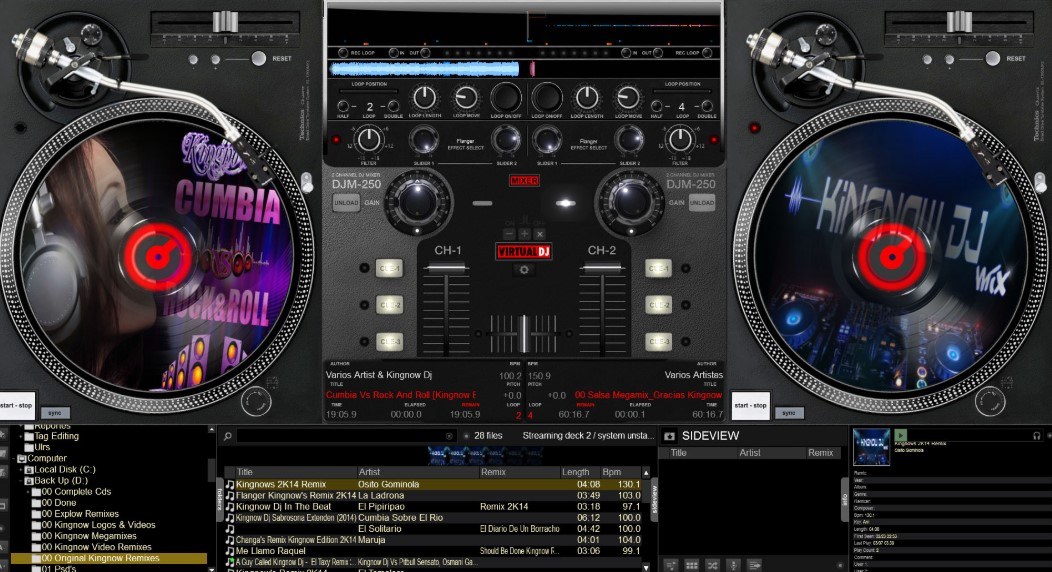Click the right deck sync button
Viewport: 1052px width, 572px height.
pyautogui.click(x=789, y=413)
